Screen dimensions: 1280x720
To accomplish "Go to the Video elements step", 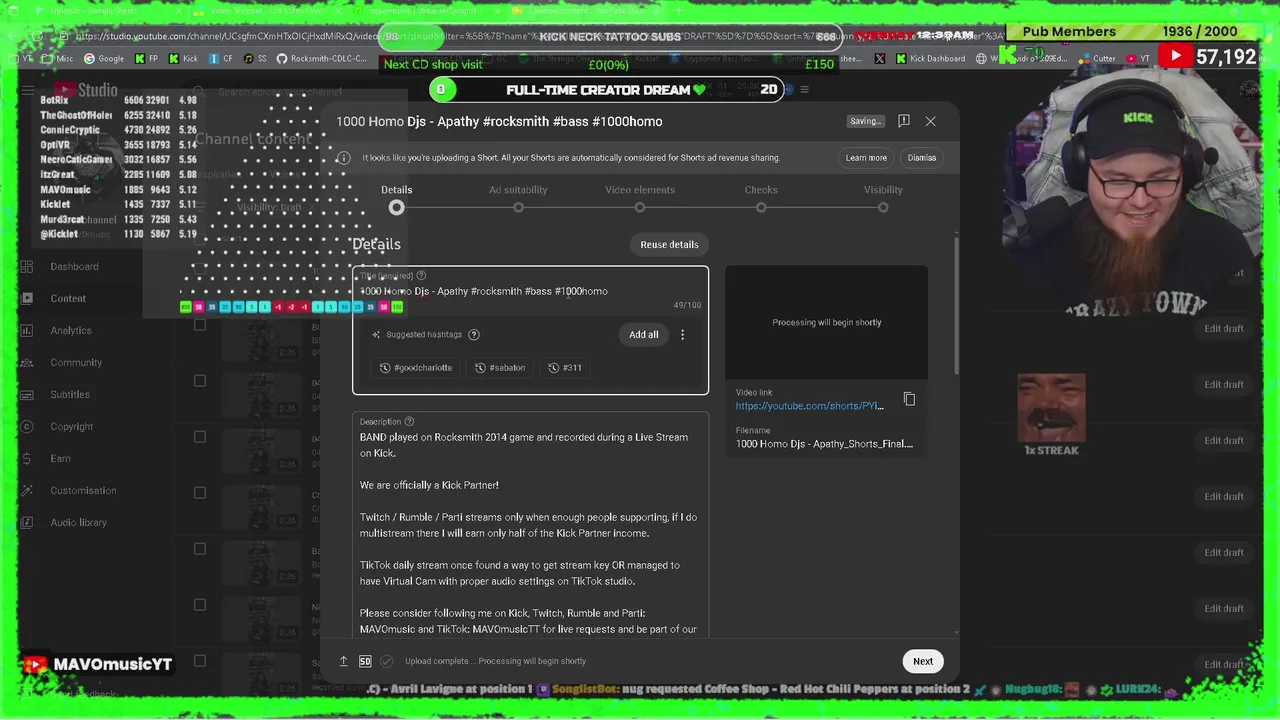I will pos(640,198).
